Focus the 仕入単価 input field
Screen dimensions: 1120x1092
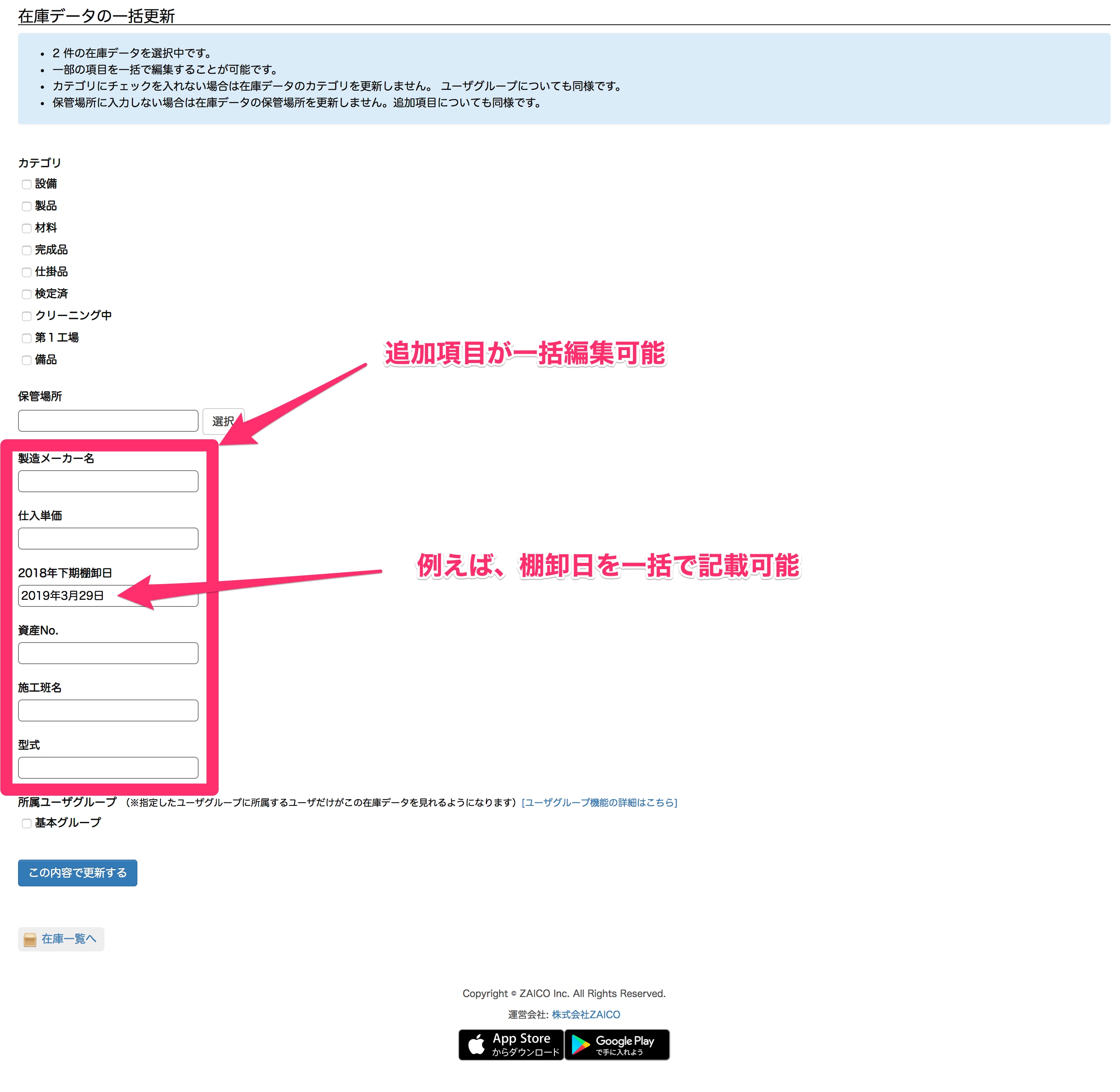[x=108, y=539]
